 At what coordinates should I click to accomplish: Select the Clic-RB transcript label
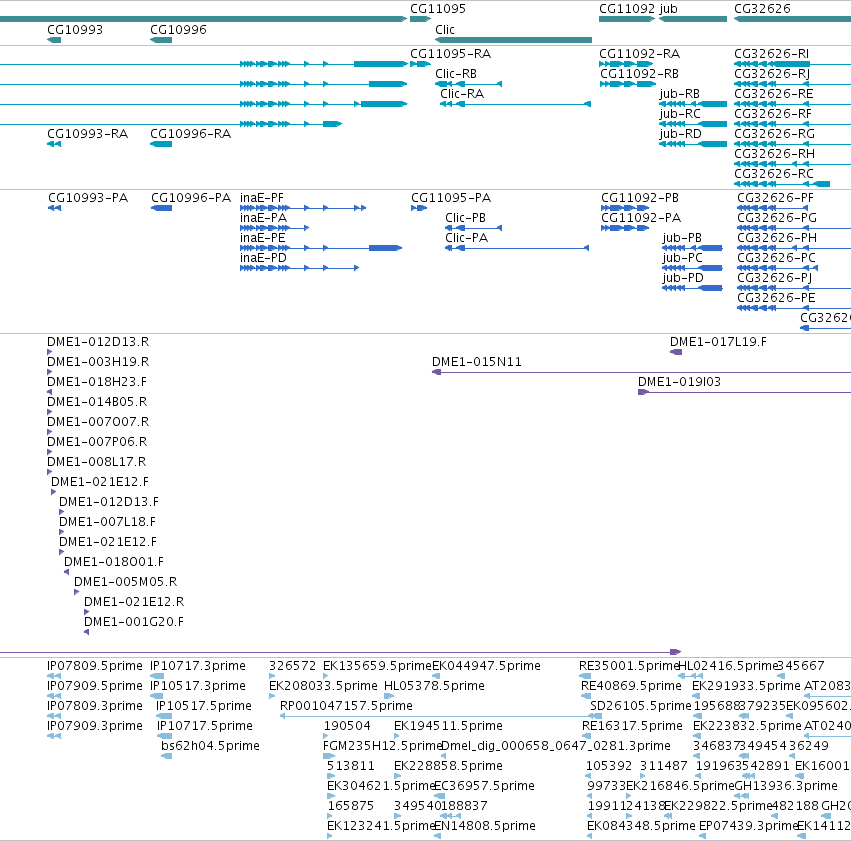pos(456,74)
